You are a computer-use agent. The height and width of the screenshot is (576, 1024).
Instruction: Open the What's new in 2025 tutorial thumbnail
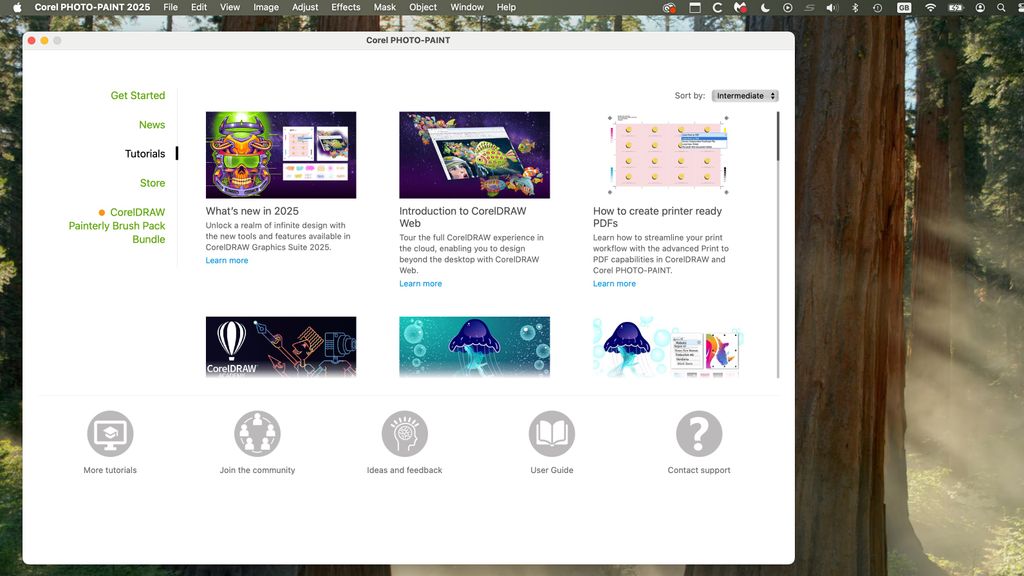click(280, 154)
